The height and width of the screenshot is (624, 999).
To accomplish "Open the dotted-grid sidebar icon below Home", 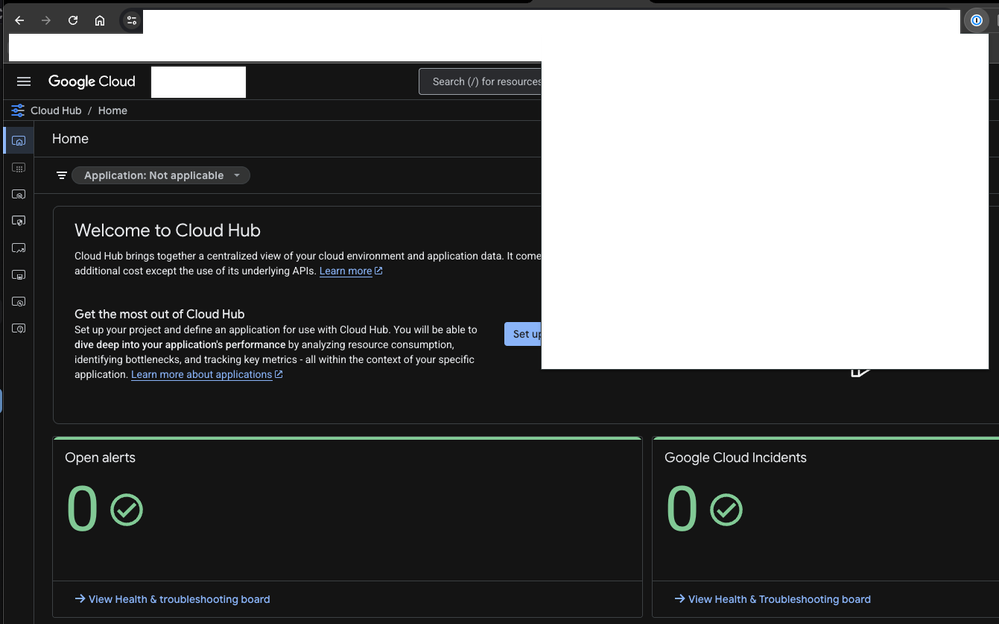I will tap(18, 168).
